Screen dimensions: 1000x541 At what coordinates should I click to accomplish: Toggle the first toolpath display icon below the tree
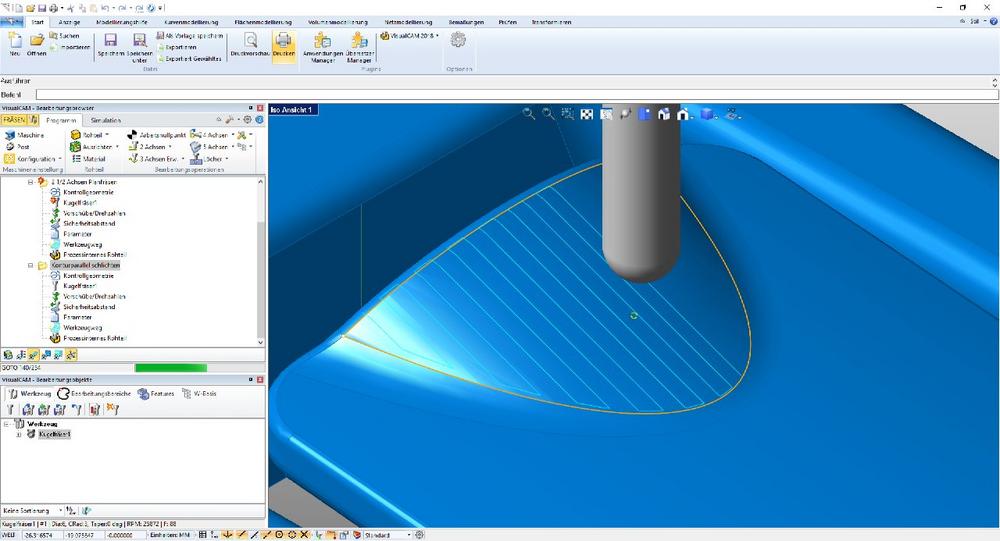click(x=9, y=354)
